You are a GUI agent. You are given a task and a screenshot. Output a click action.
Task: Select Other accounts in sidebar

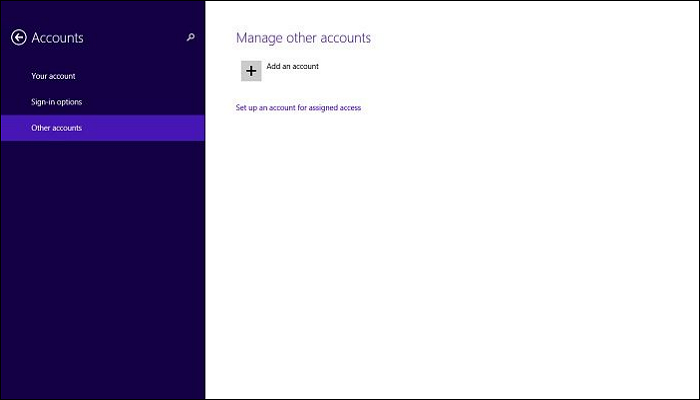pos(102,128)
